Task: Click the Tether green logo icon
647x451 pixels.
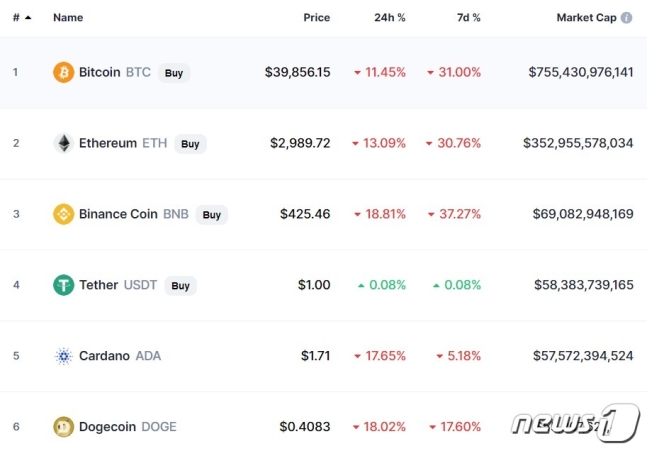Action: [x=64, y=285]
